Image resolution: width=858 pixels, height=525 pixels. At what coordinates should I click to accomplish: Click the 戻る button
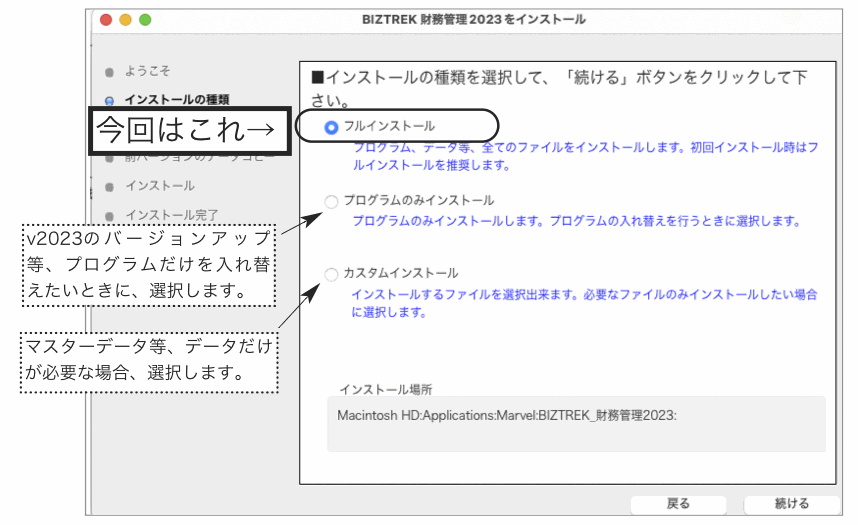click(x=677, y=504)
